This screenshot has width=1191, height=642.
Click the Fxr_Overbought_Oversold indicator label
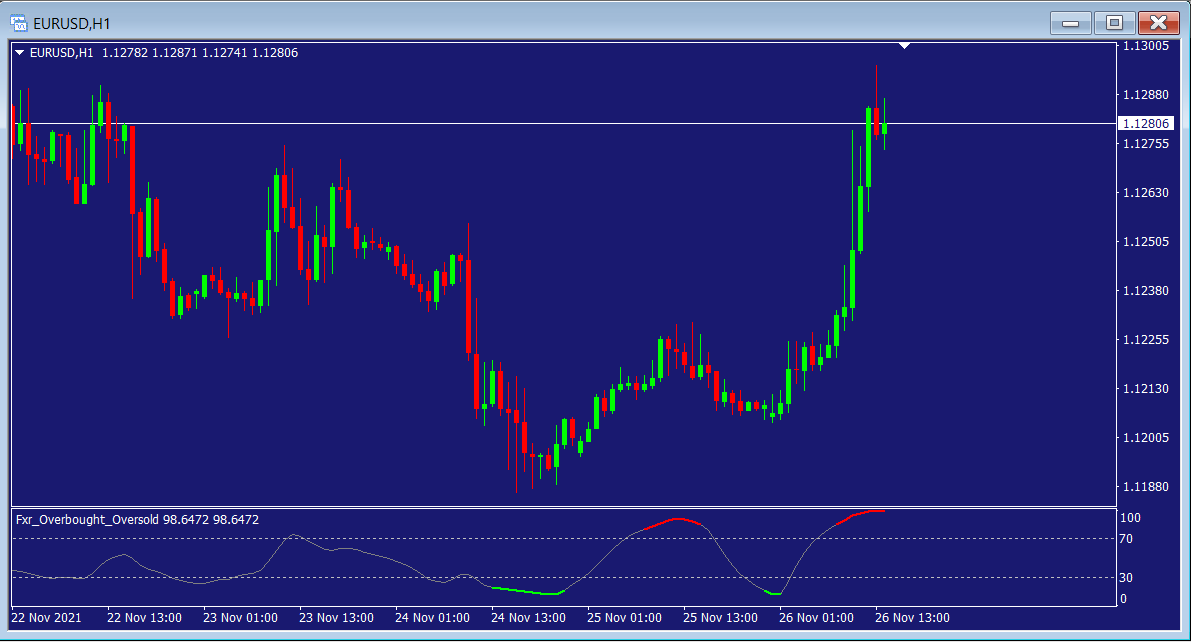coord(88,520)
